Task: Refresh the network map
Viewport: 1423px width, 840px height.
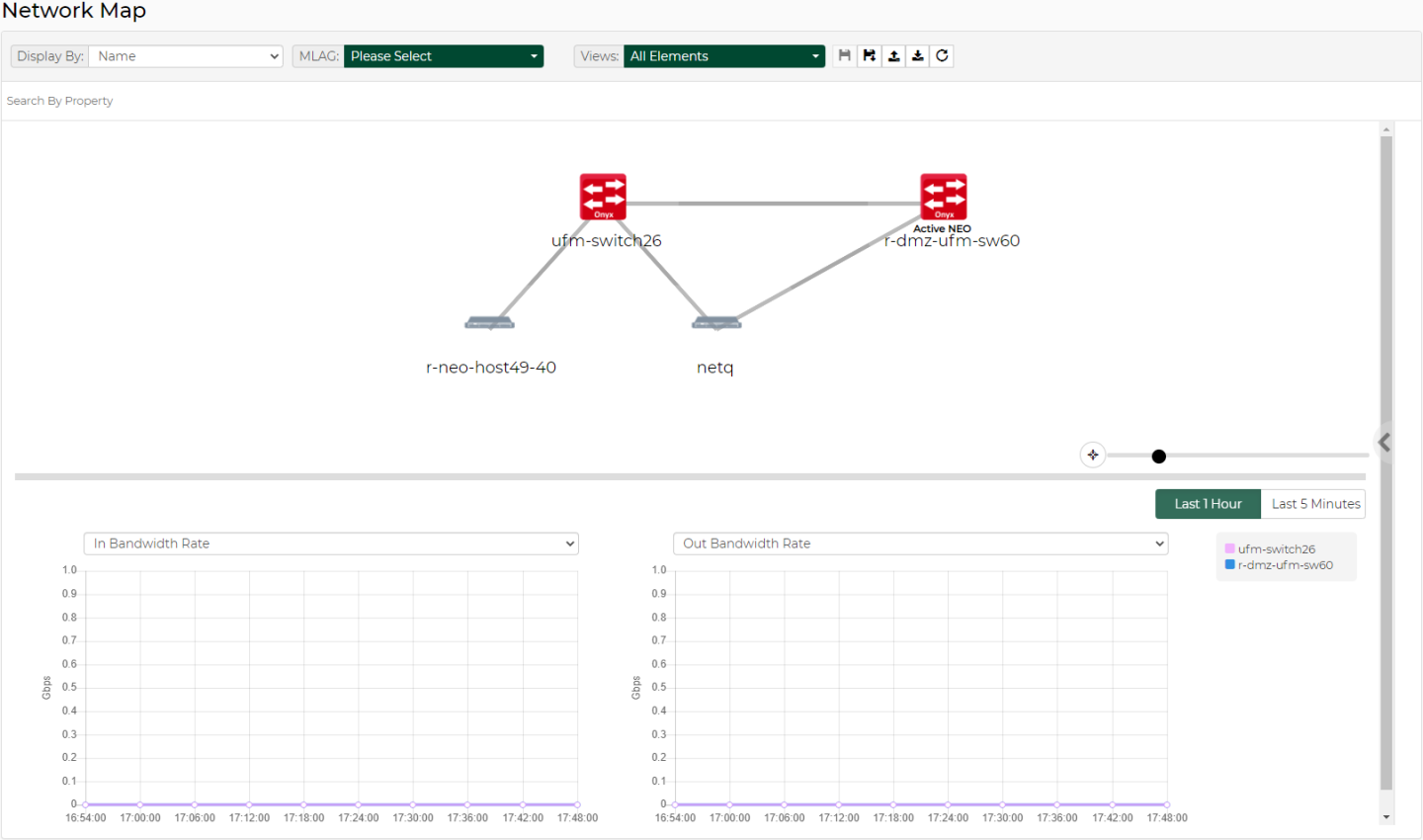Action: coord(943,56)
